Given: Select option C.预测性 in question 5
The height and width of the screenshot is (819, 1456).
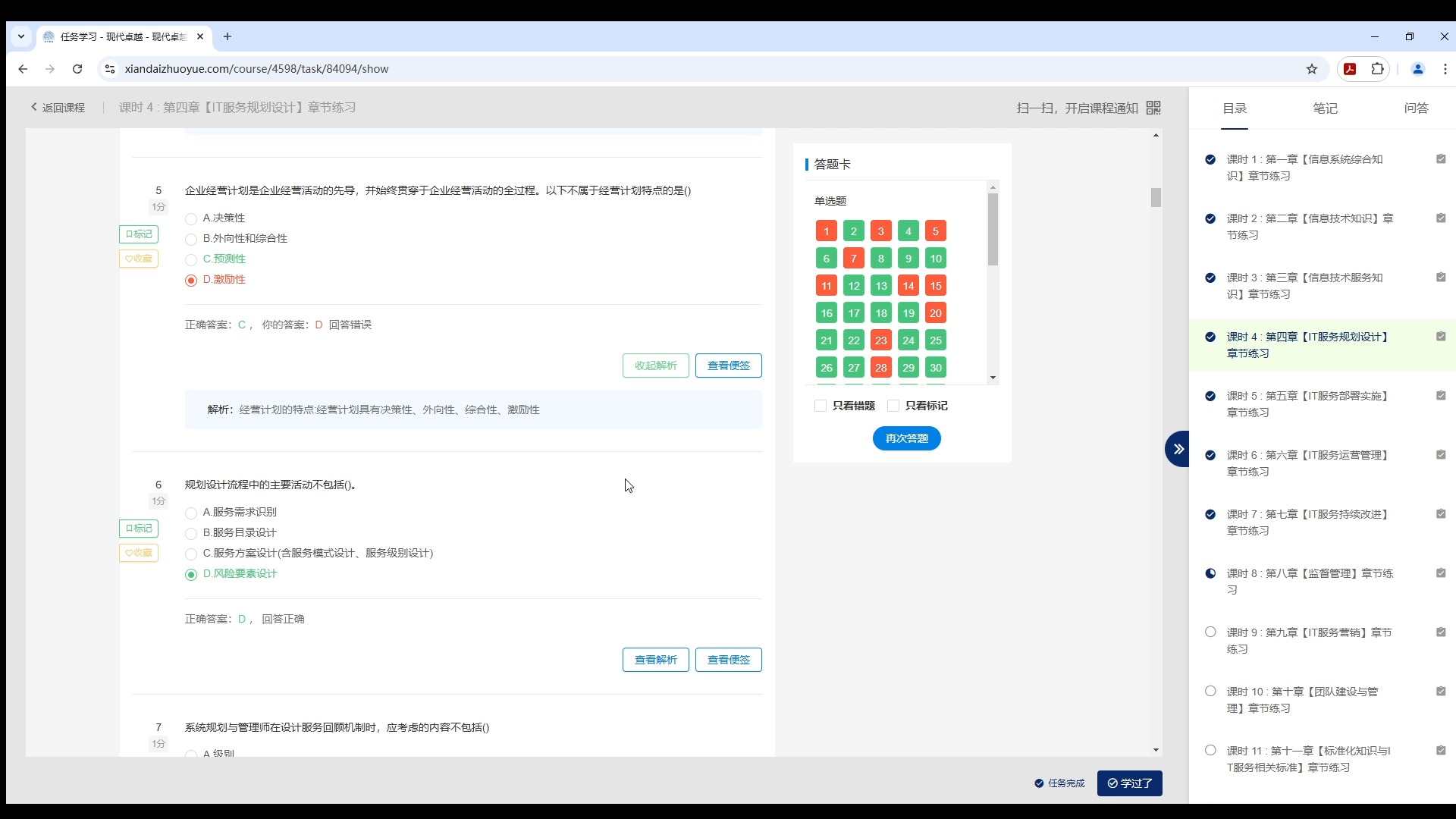Looking at the screenshot, I should pyautogui.click(x=191, y=260).
